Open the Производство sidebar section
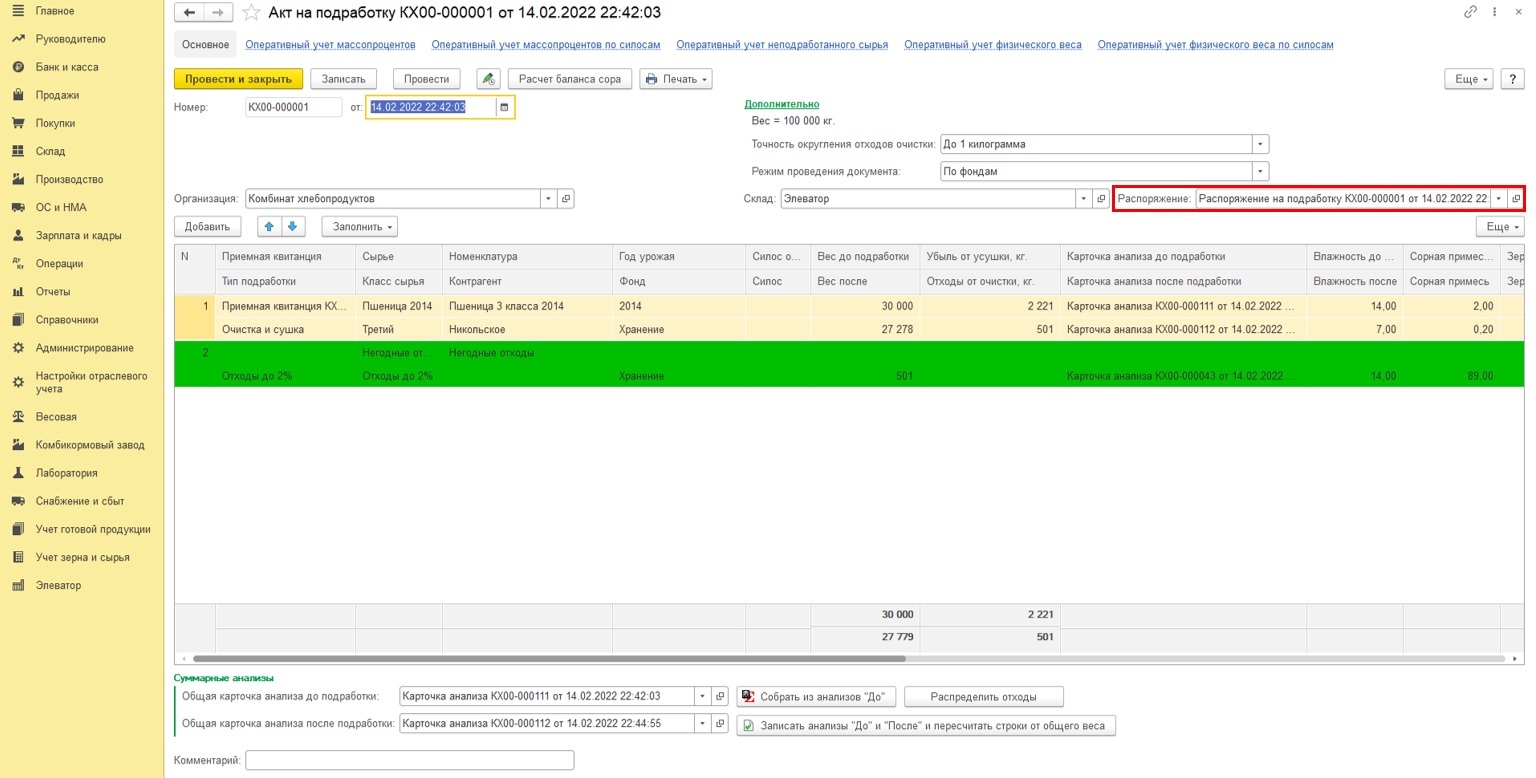This screenshot has width=1536, height=778. (69, 179)
